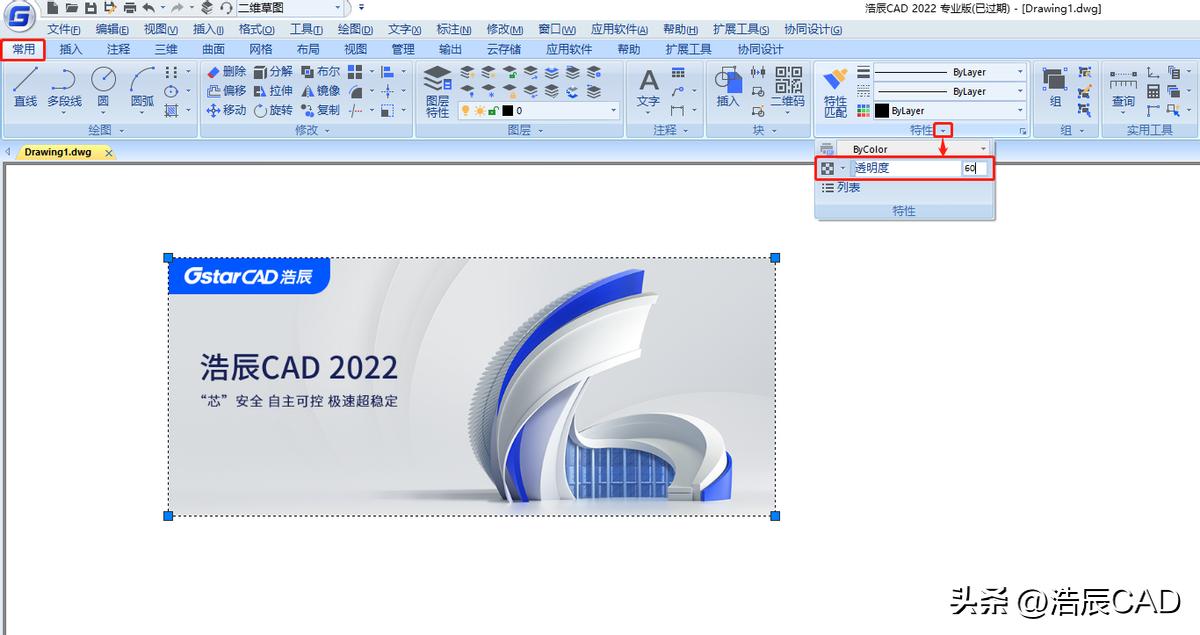Toggle the layer lock padlock icon
This screenshot has height=635, width=1200.
[492, 110]
